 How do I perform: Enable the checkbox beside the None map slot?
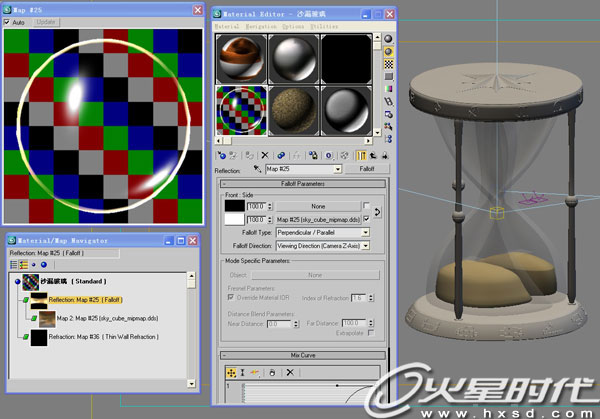tap(366, 204)
